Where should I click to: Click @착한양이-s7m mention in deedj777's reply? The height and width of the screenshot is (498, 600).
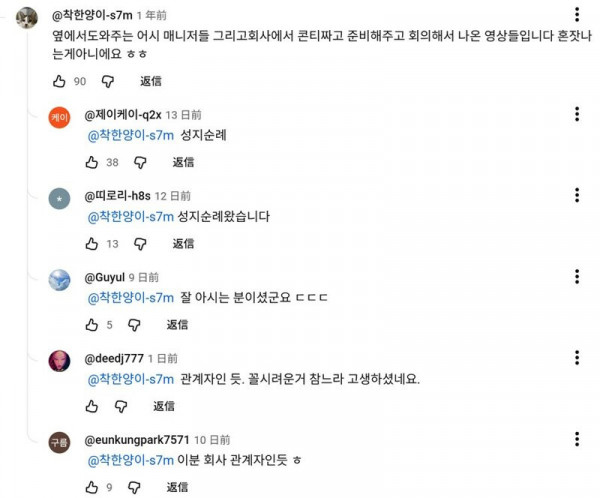[131, 379]
